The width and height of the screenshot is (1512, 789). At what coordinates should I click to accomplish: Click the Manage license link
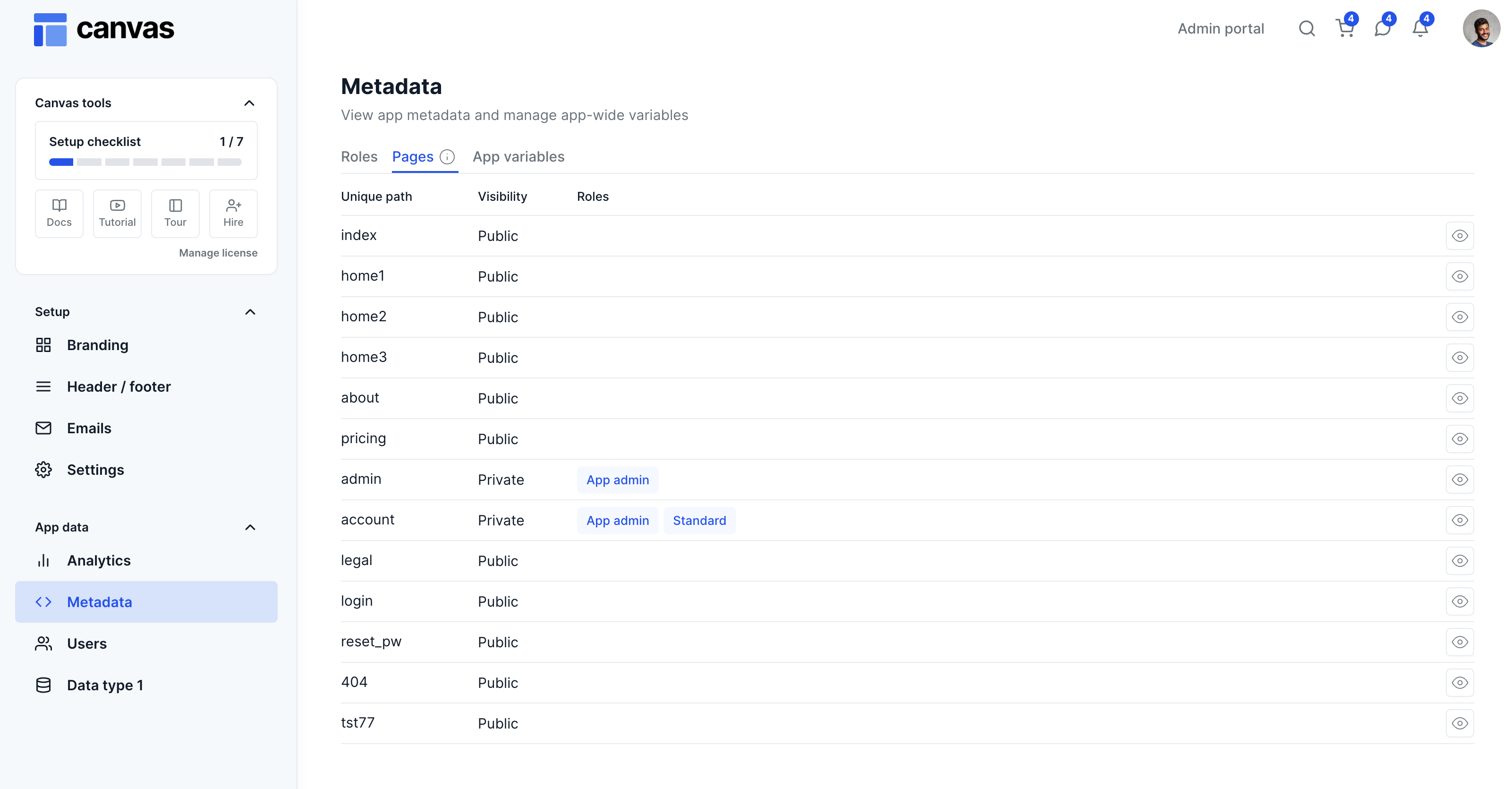click(218, 253)
